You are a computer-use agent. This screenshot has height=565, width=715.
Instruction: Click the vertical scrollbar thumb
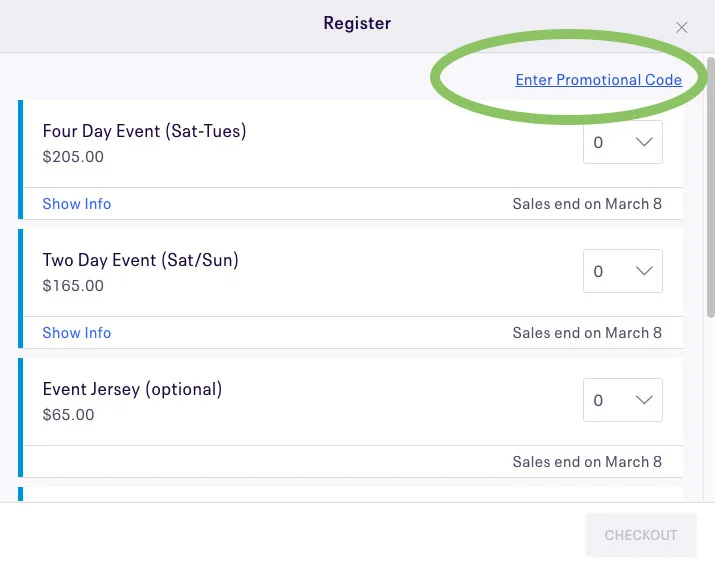(x=710, y=190)
